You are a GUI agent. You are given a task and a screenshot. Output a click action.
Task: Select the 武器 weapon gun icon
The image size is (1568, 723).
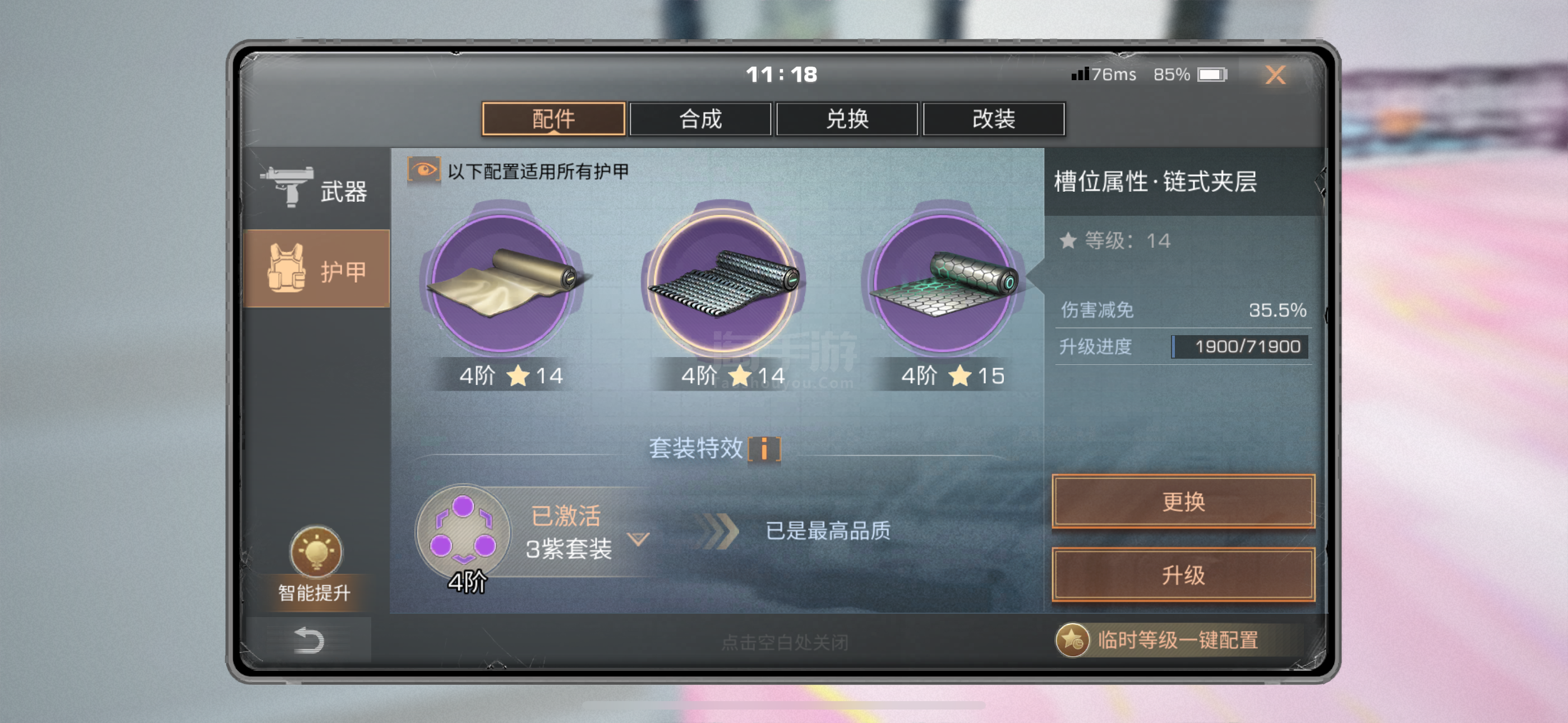click(287, 186)
